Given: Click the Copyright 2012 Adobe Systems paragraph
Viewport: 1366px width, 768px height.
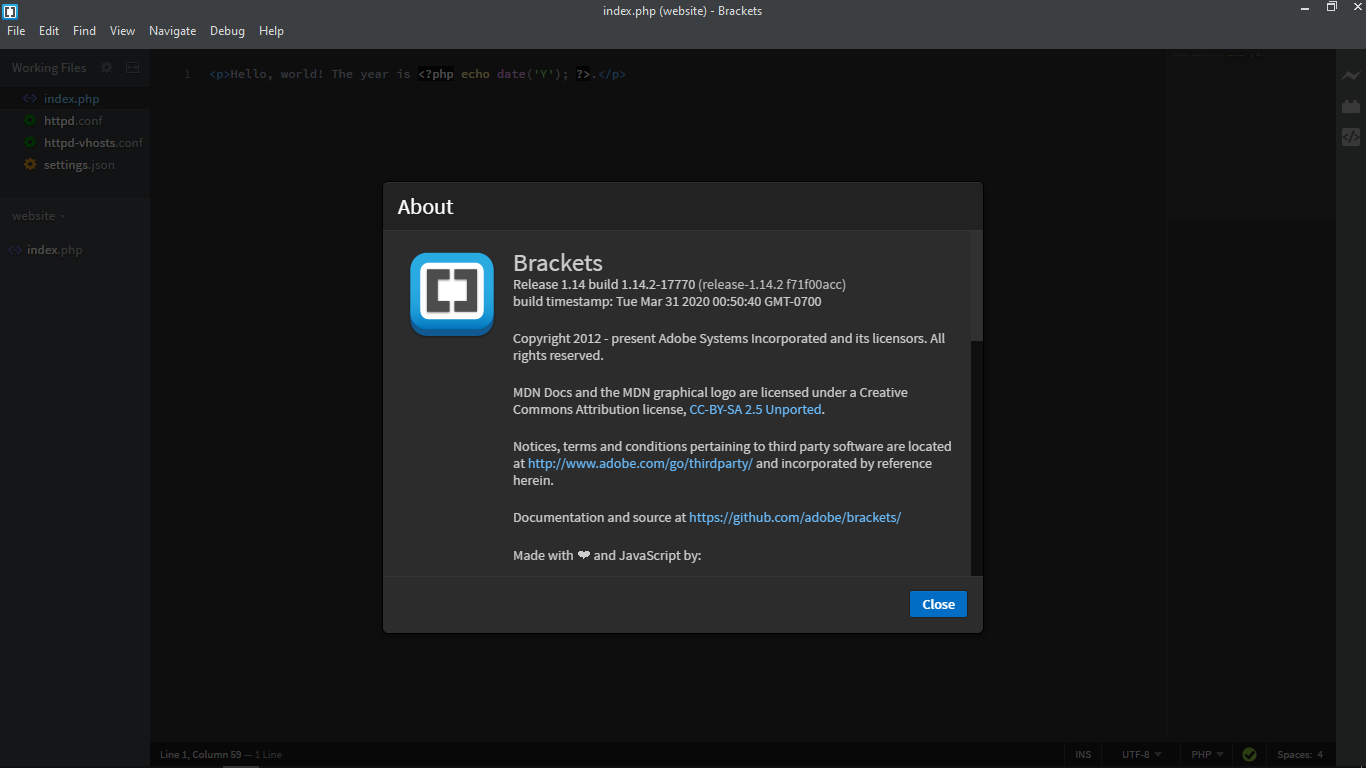Looking at the screenshot, I should [729, 347].
